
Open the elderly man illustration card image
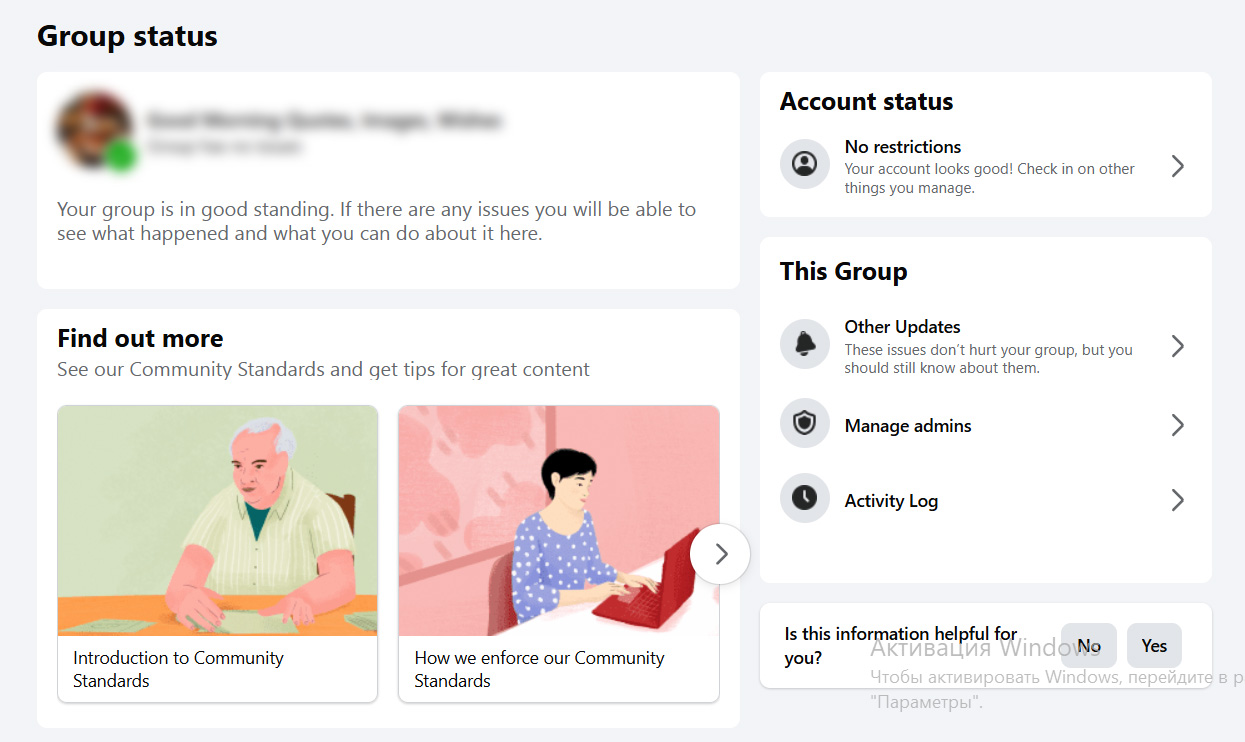pyautogui.click(x=218, y=520)
